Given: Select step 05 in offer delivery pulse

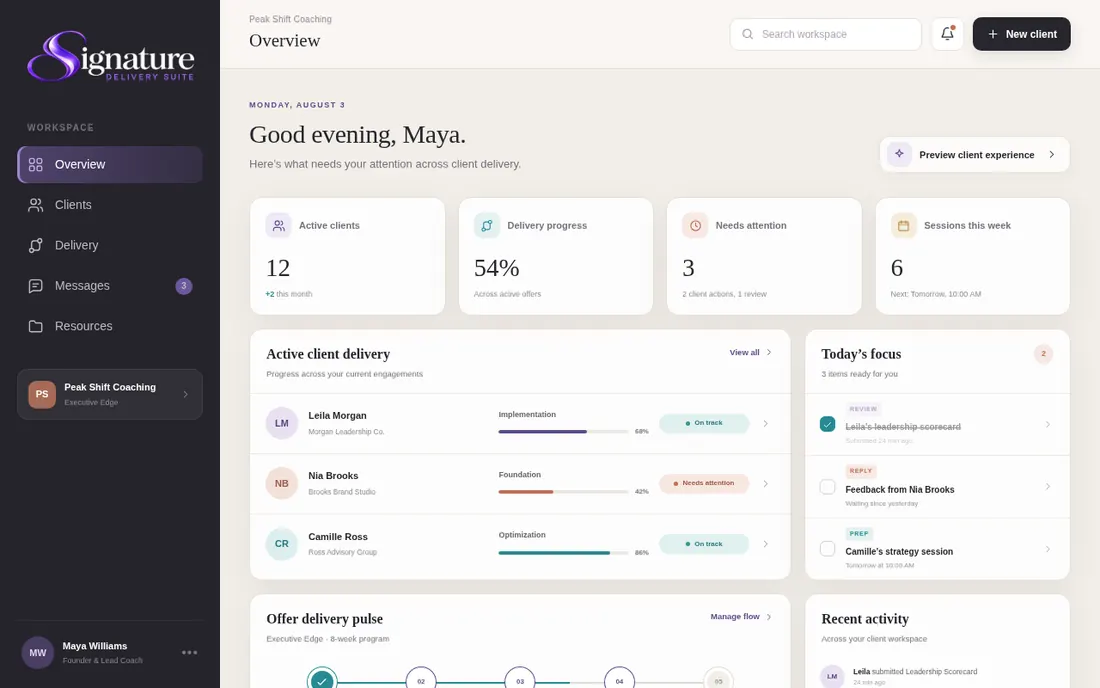Looking at the screenshot, I should (x=718, y=681).
